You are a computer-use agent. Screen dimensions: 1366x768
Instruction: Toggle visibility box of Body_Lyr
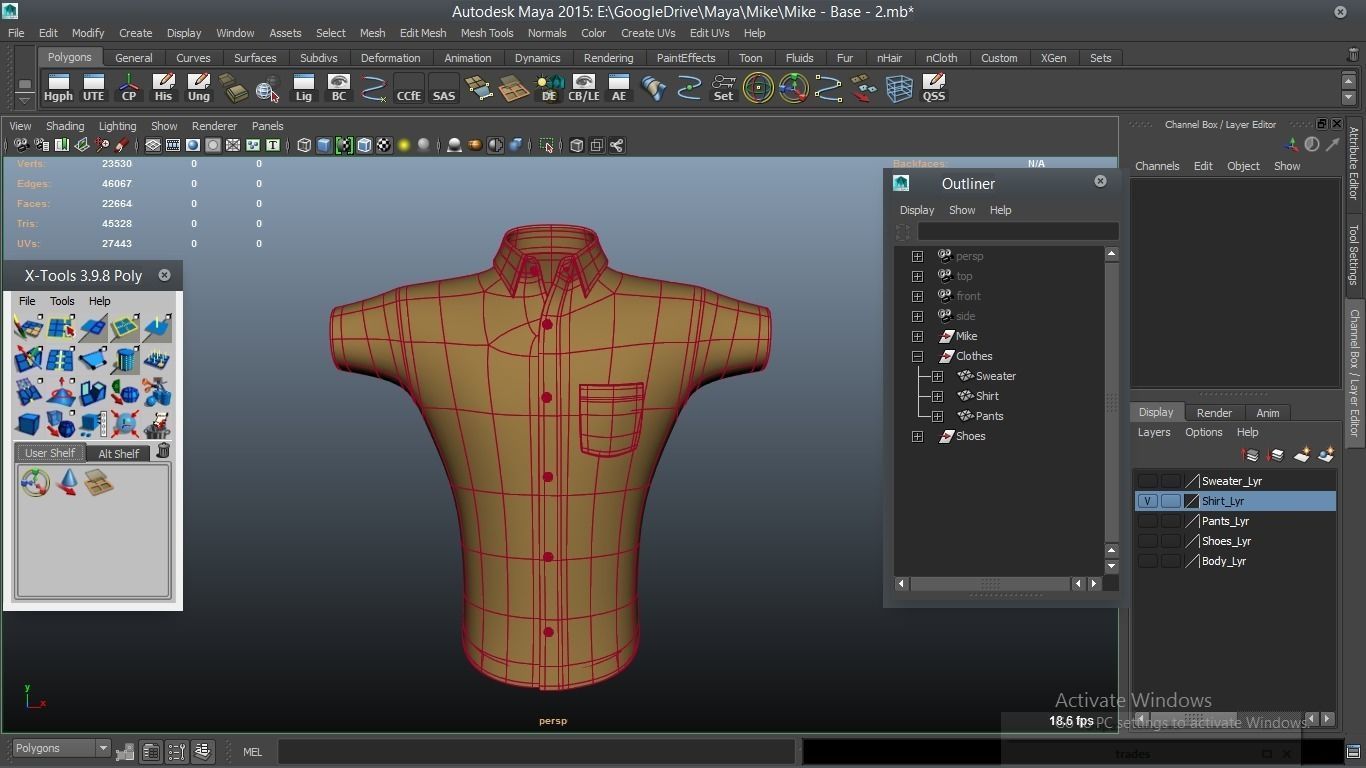1148,561
